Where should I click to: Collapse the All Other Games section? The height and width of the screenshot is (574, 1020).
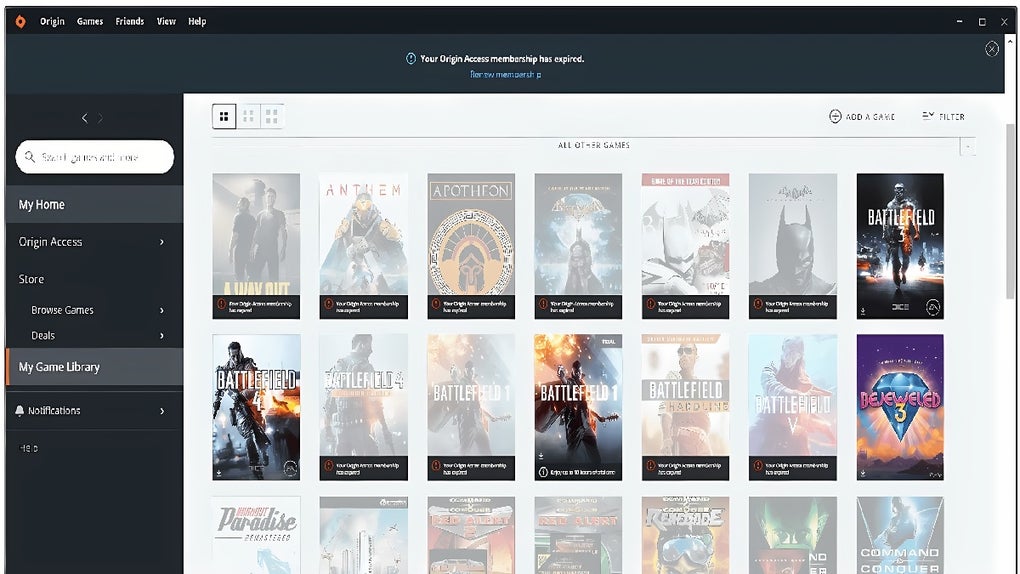click(x=967, y=146)
